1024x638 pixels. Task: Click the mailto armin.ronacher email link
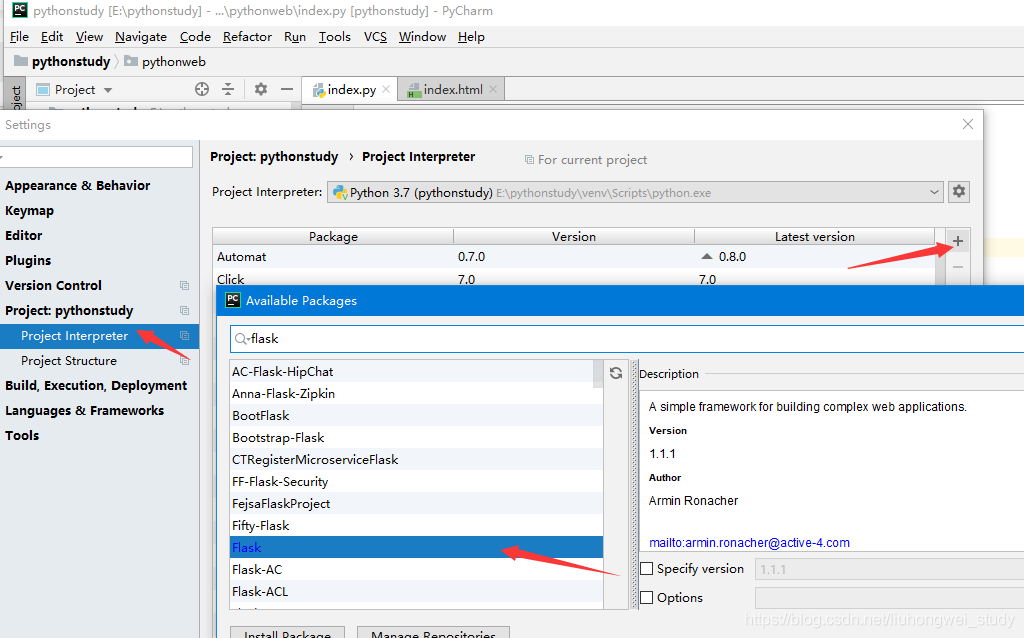pyautogui.click(x=749, y=543)
